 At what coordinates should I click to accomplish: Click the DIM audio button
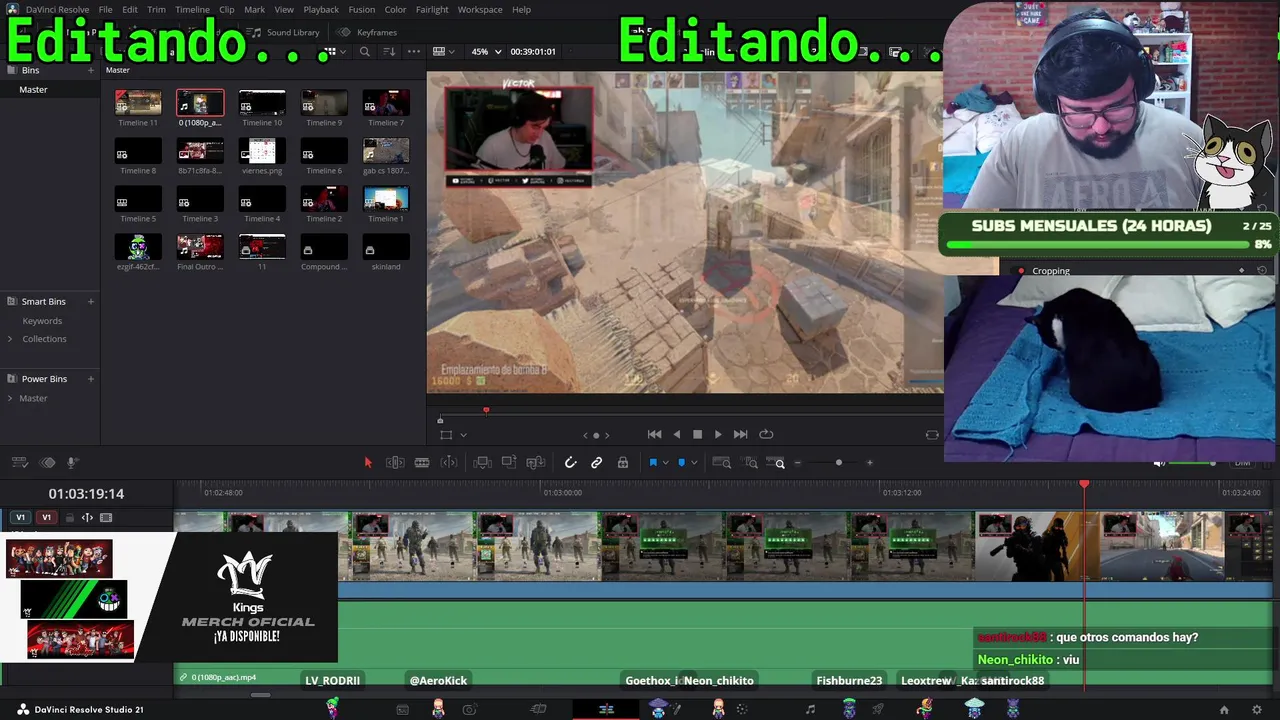1242,463
